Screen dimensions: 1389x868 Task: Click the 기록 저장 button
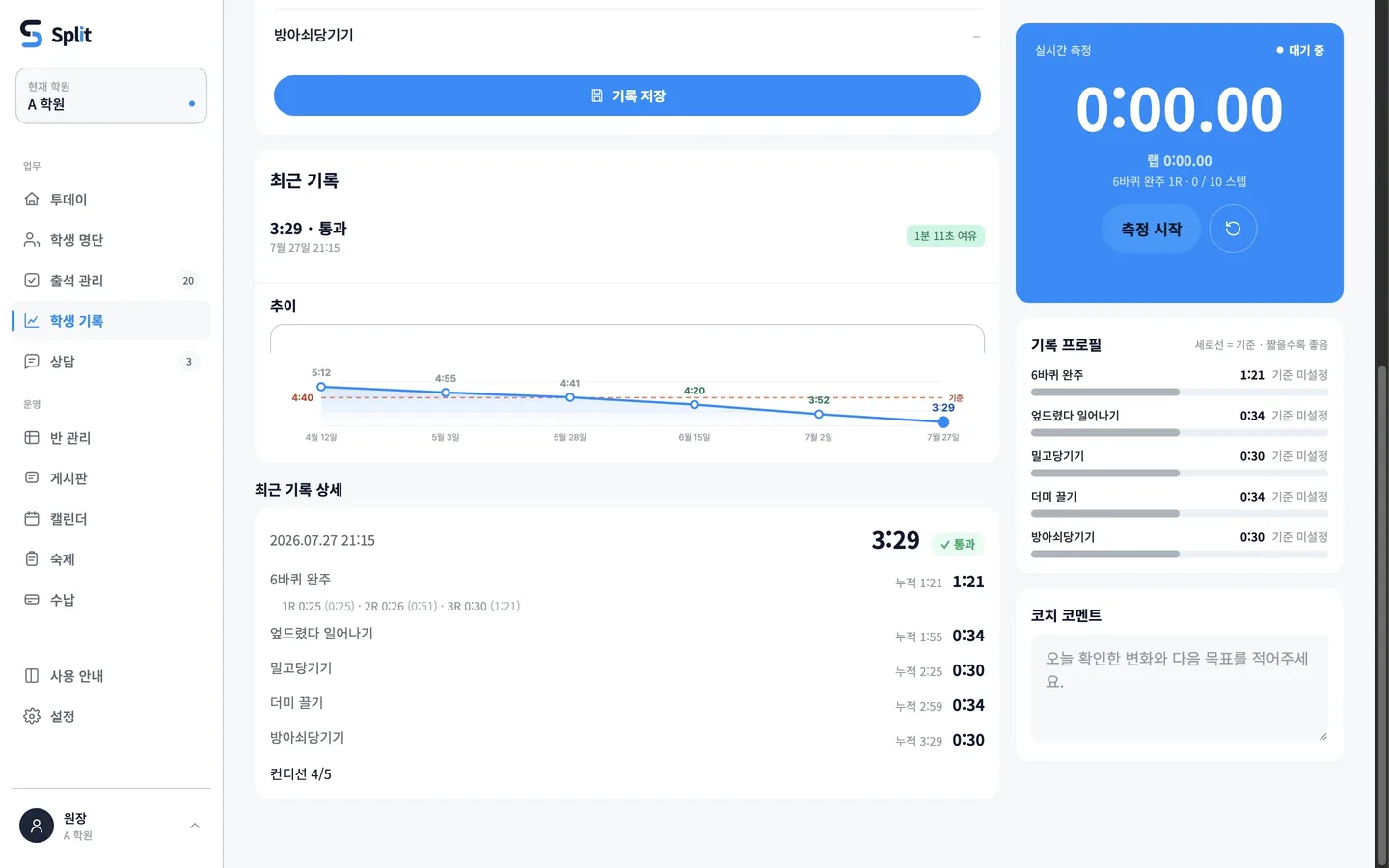coord(627,95)
